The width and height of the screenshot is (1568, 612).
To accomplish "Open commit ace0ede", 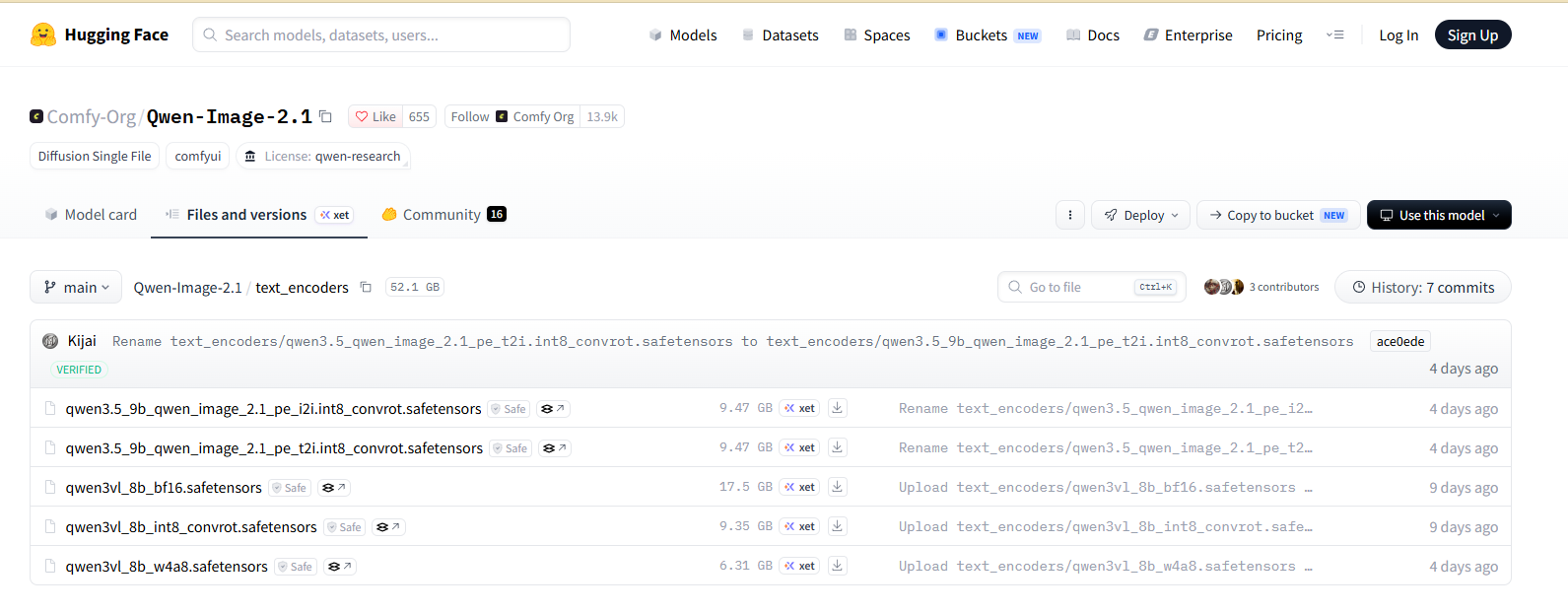I will (x=1400, y=342).
